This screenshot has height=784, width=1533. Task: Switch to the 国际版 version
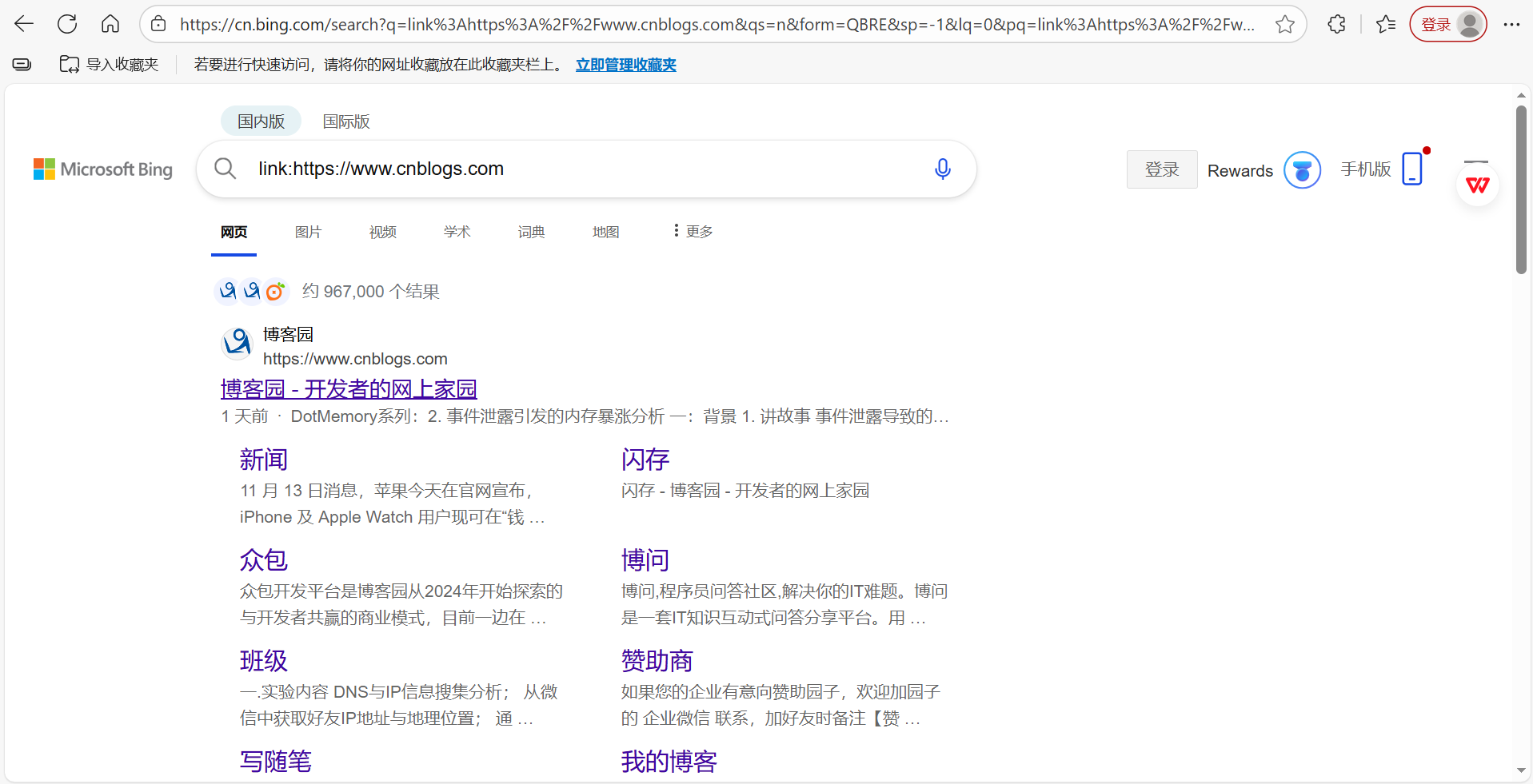[345, 121]
